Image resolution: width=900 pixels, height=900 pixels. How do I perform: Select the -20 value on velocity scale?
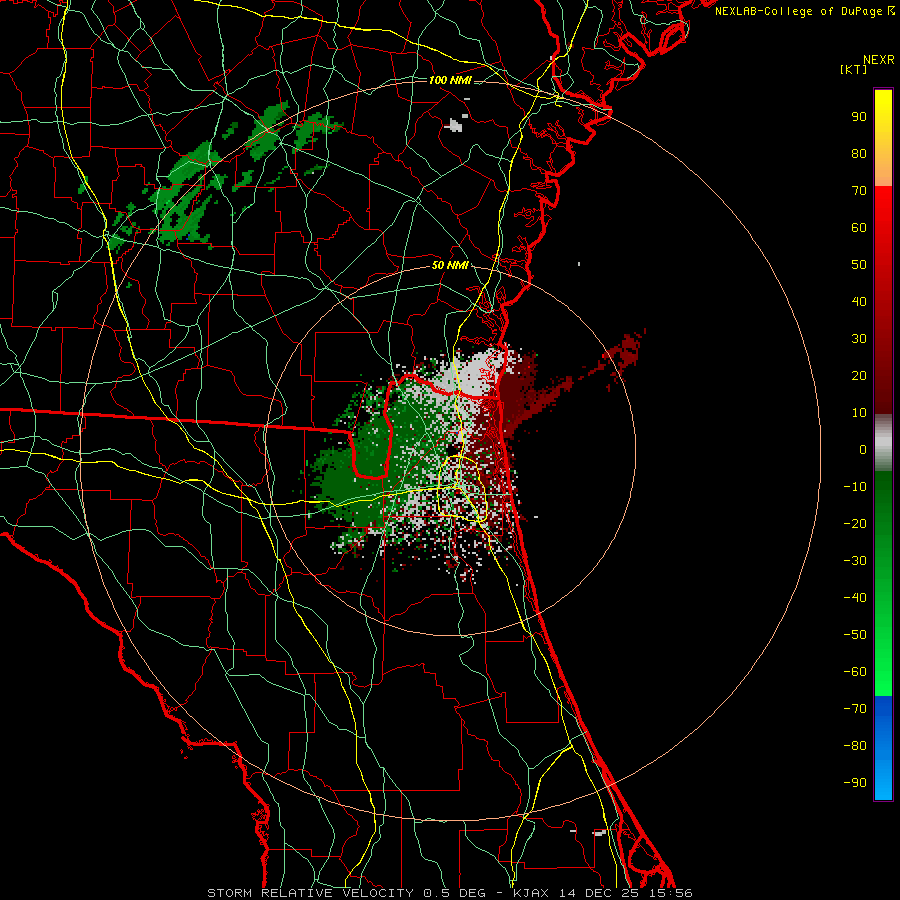855,523
